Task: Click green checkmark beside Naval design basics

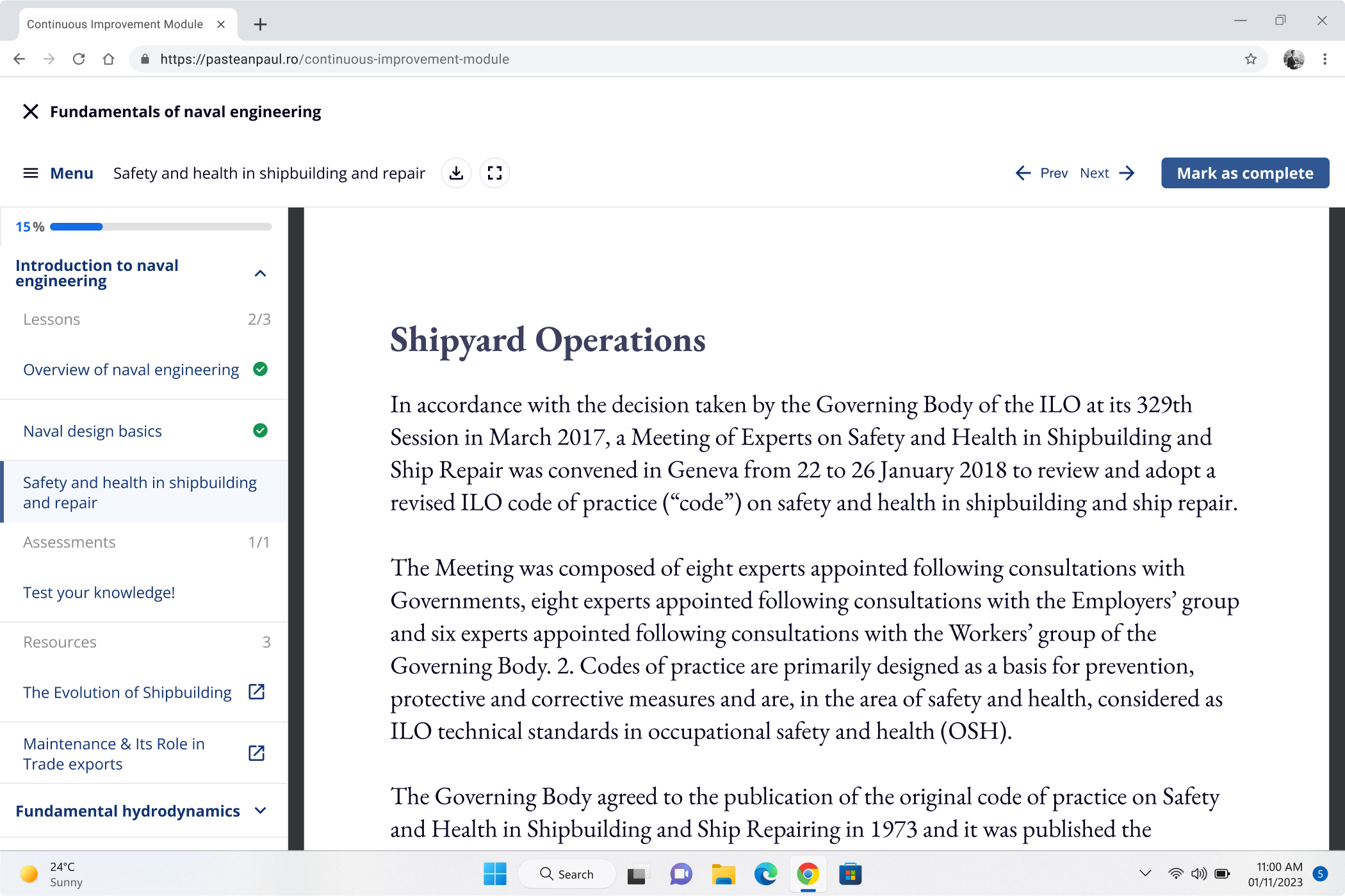Action: [x=260, y=430]
